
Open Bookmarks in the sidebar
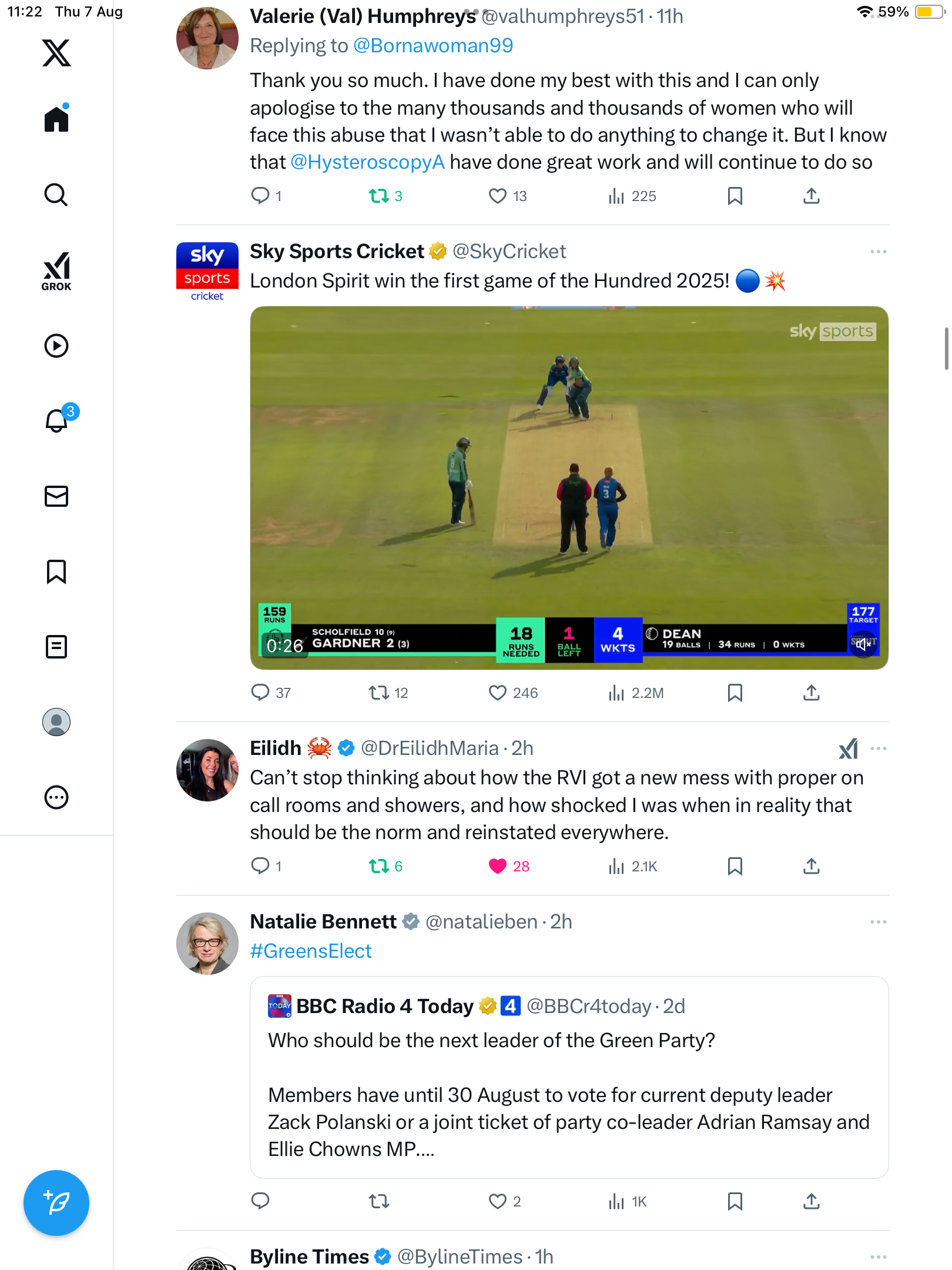point(56,571)
